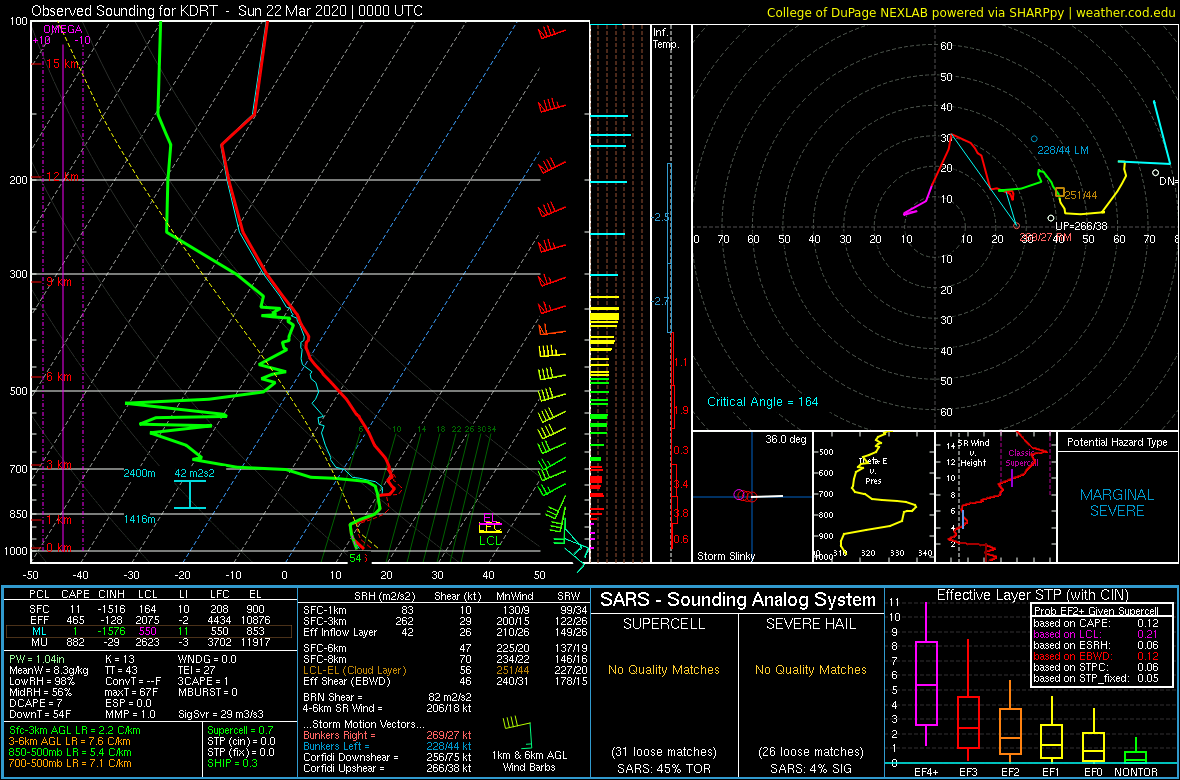Image resolution: width=1180 pixels, height=780 pixels.
Task: Click the BRN Shear = 82 m2/s2 value
Action: (387, 697)
